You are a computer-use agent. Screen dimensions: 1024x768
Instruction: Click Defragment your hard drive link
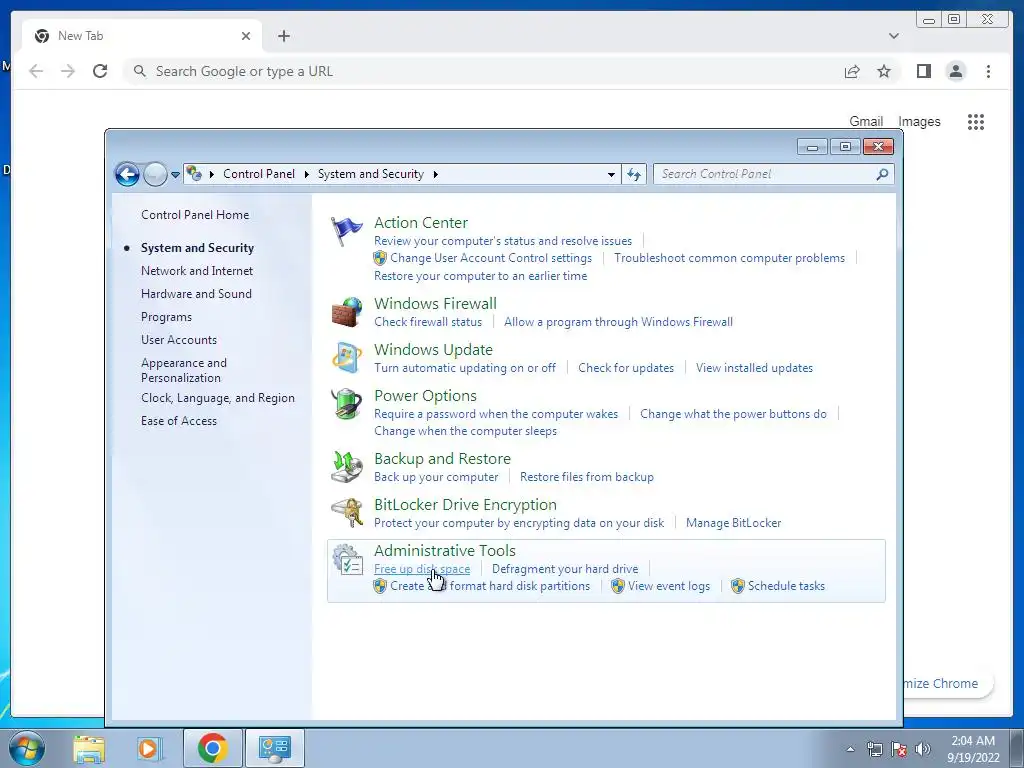(x=565, y=569)
